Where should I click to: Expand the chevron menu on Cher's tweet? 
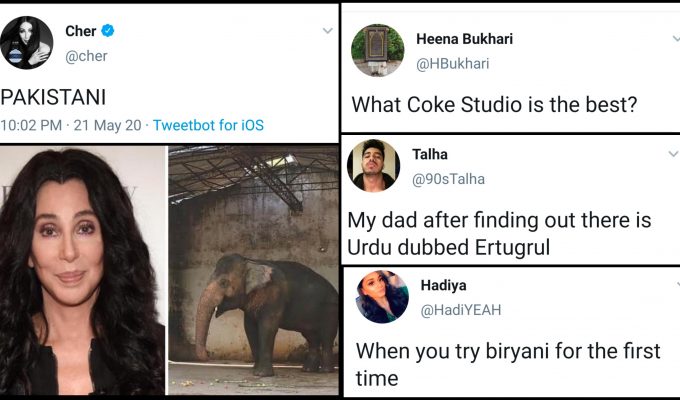[x=327, y=31]
